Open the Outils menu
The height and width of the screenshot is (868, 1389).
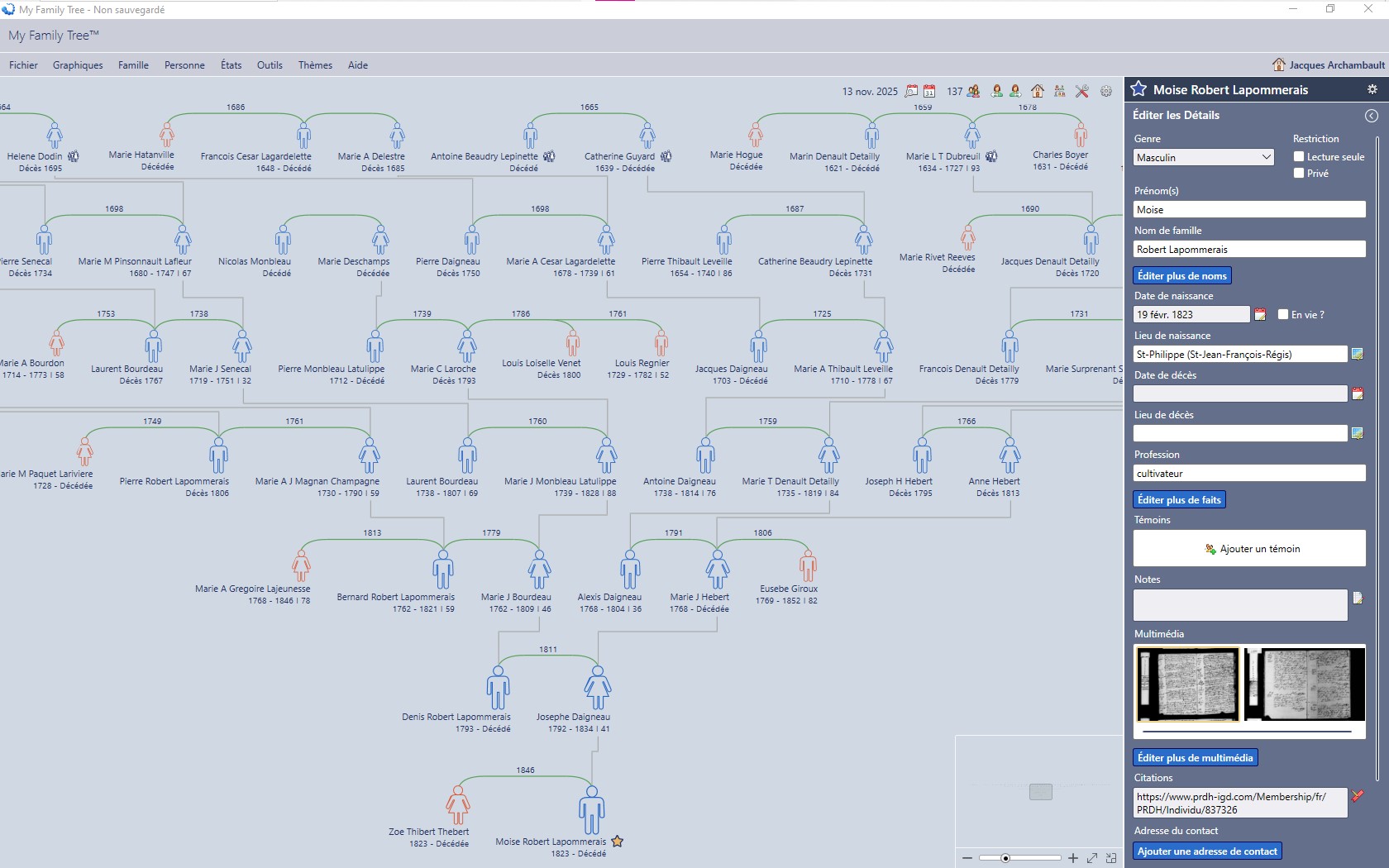pyautogui.click(x=270, y=65)
